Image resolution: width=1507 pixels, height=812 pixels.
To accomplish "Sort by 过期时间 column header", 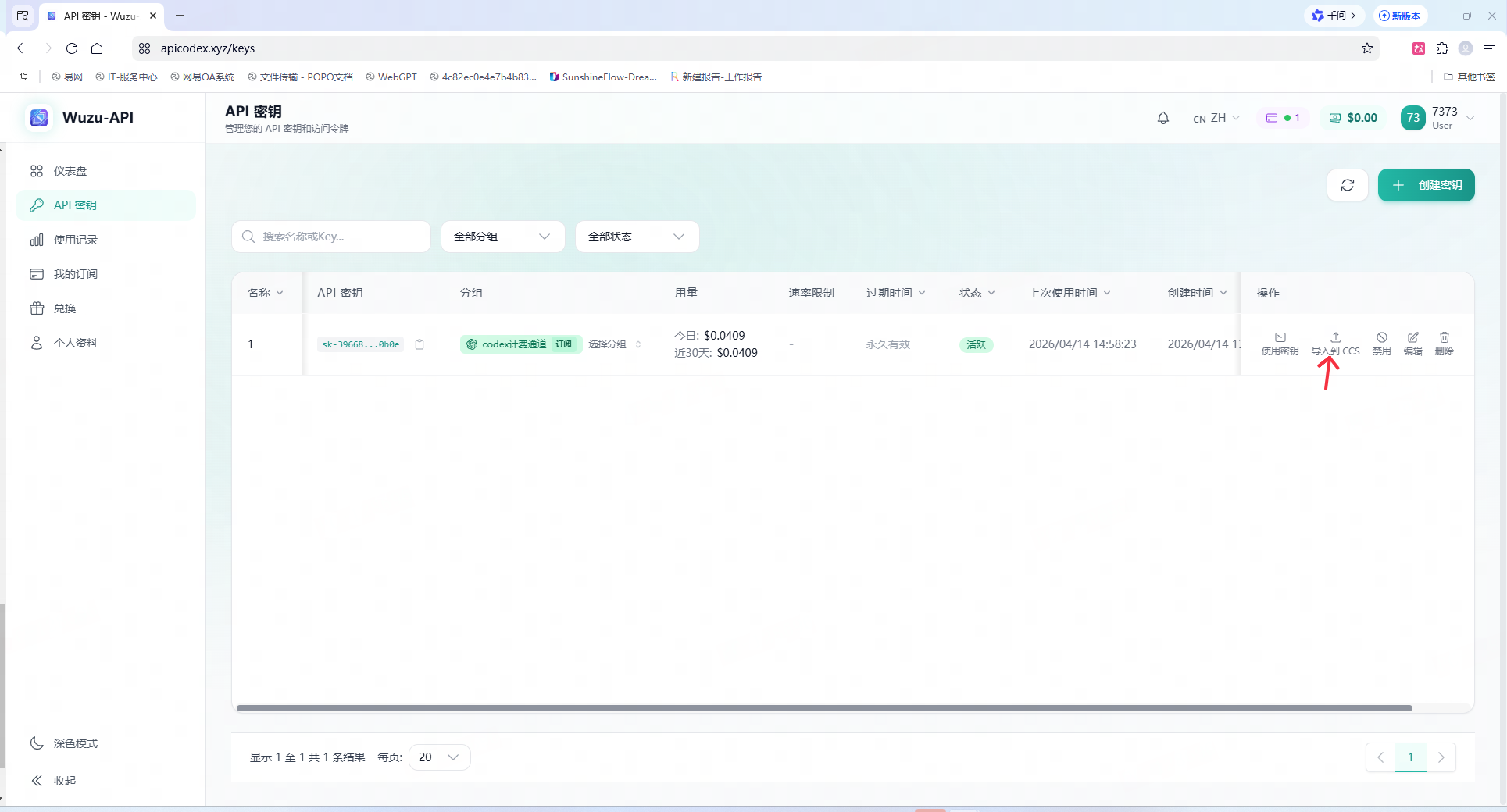I will [896, 293].
